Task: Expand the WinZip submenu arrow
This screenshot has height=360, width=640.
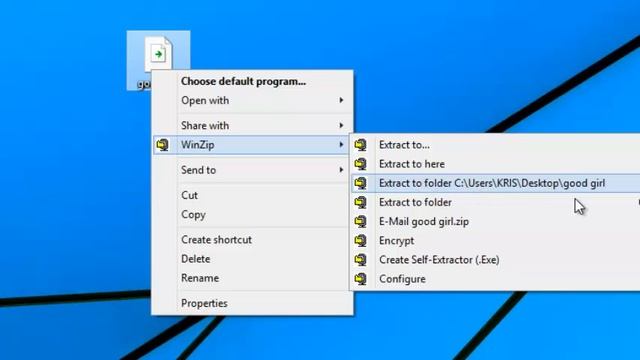Action: tap(341, 144)
